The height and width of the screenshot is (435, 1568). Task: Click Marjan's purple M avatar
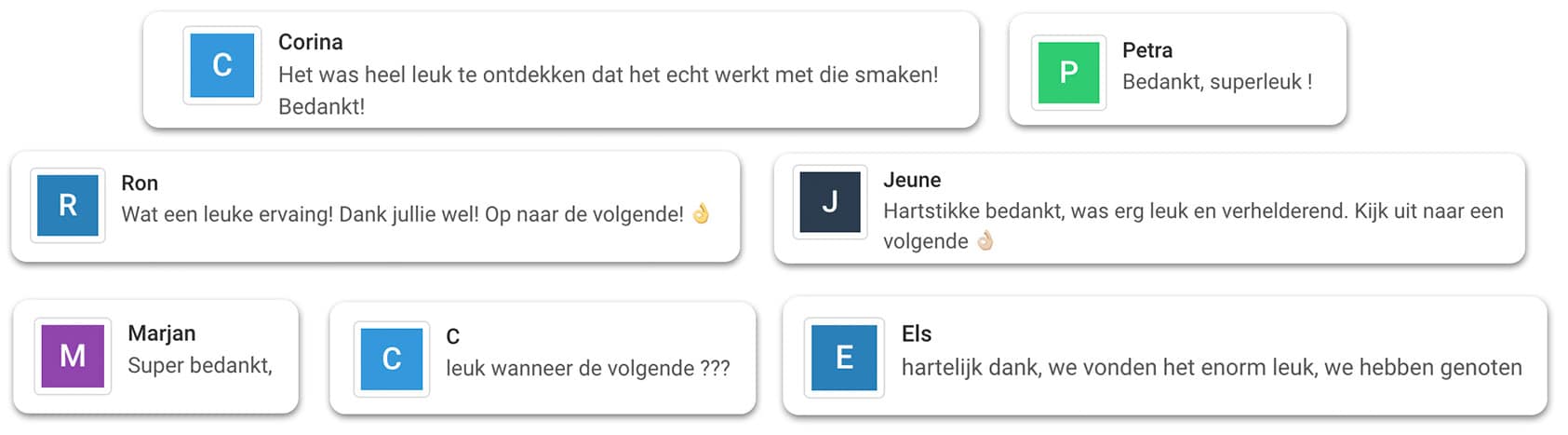(73, 356)
